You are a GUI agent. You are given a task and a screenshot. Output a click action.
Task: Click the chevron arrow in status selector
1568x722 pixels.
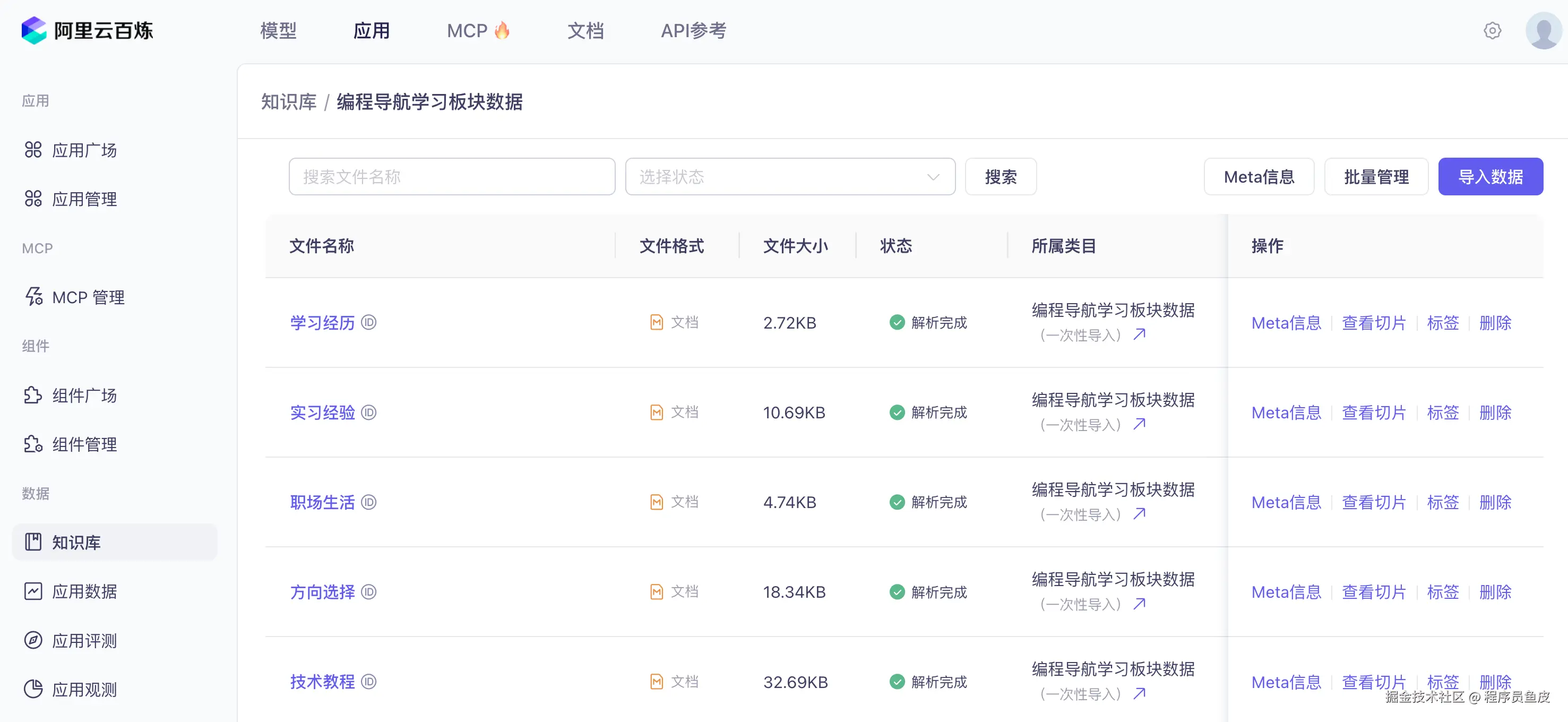(x=933, y=177)
